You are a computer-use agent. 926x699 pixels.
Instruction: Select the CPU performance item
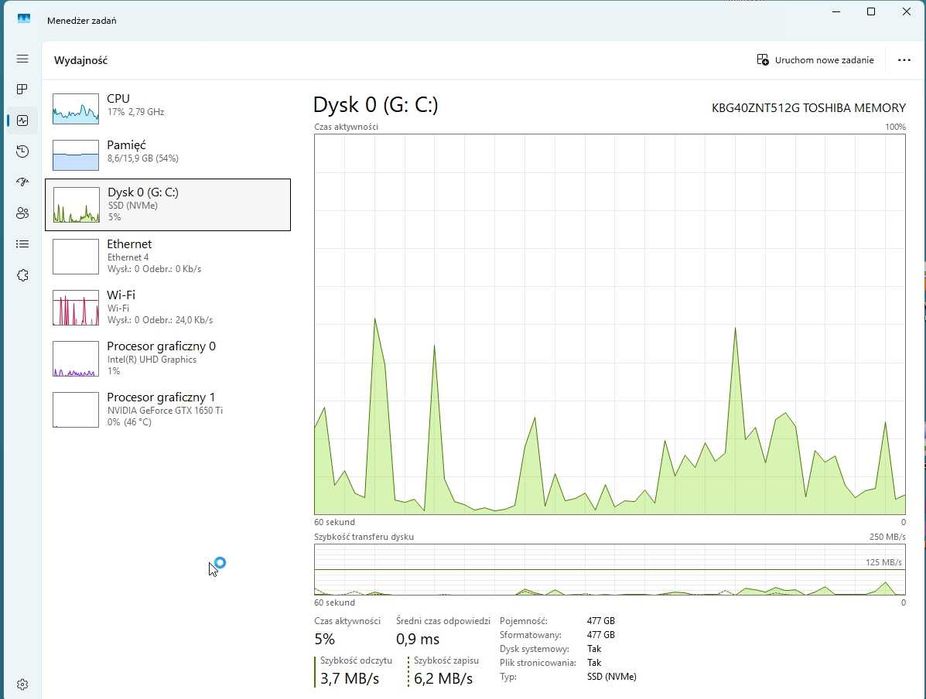tap(168, 107)
